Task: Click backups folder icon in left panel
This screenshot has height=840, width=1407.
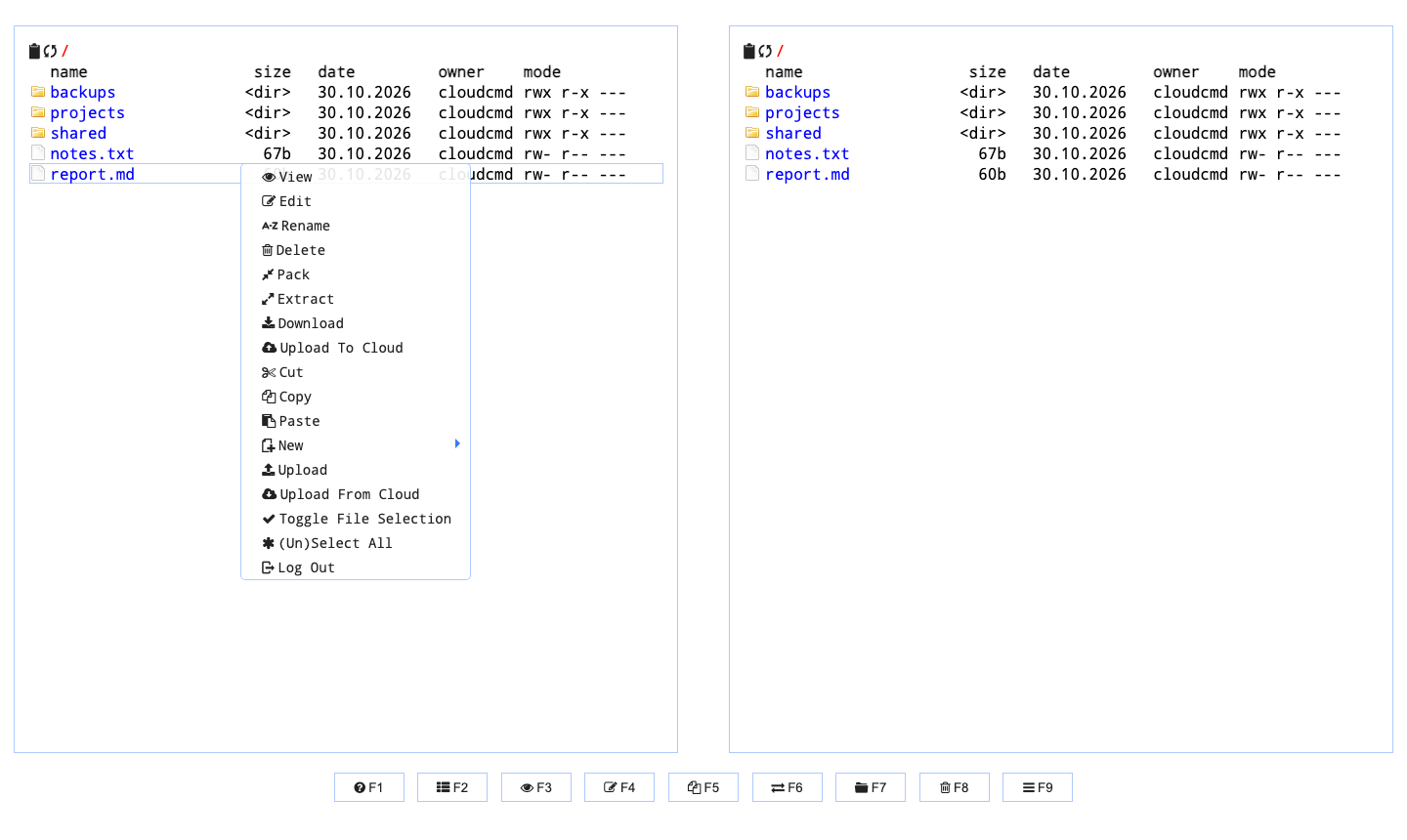Action: coord(38,92)
